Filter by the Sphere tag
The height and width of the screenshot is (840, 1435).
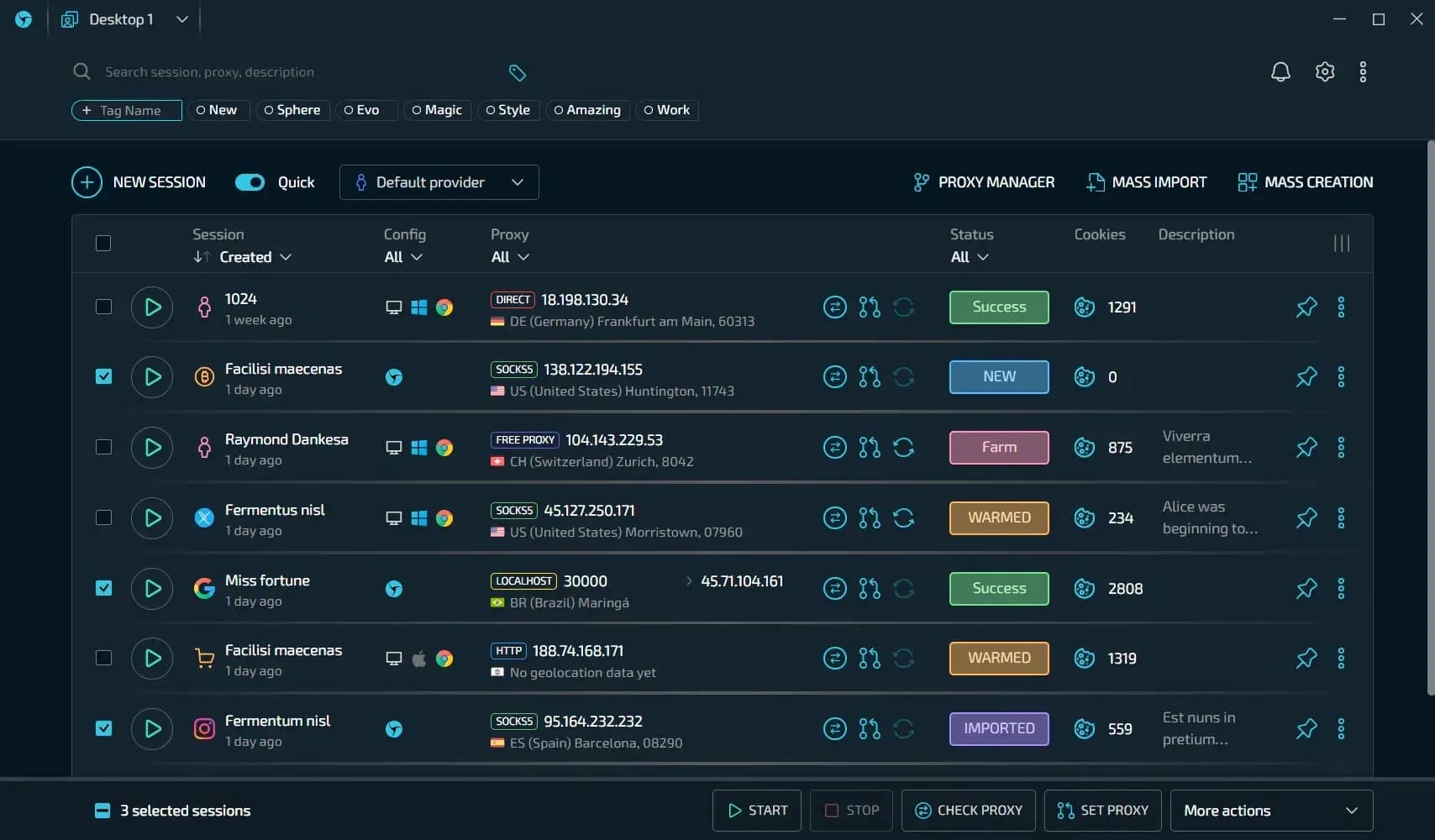[292, 110]
